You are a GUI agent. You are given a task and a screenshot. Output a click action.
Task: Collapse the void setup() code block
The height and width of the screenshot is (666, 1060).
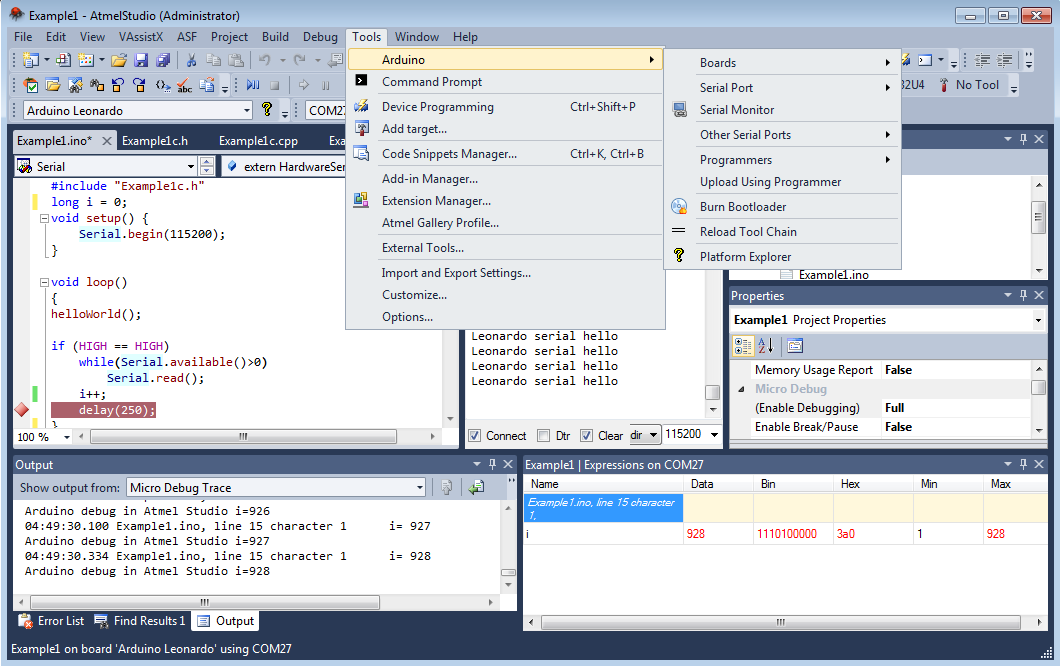coord(44,218)
